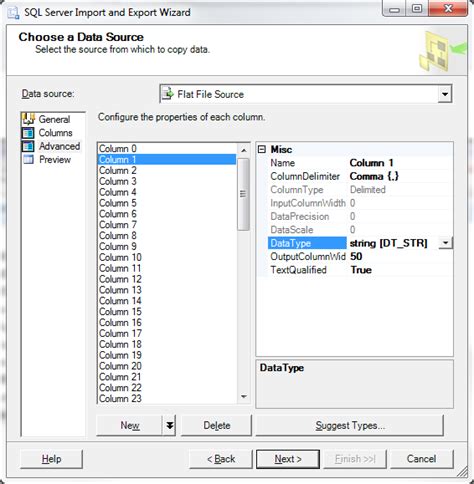The image size is (474, 484).
Task: Click the Columns page icon
Action: (x=28, y=133)
